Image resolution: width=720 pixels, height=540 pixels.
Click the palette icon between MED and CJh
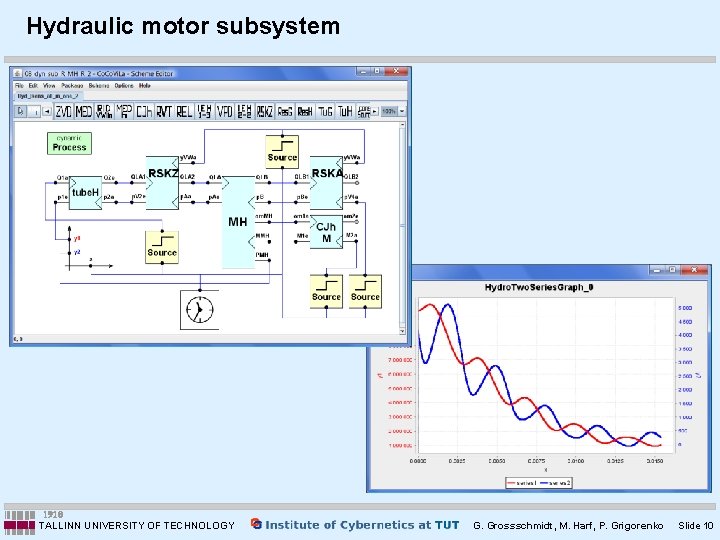[x=124, y=111]
